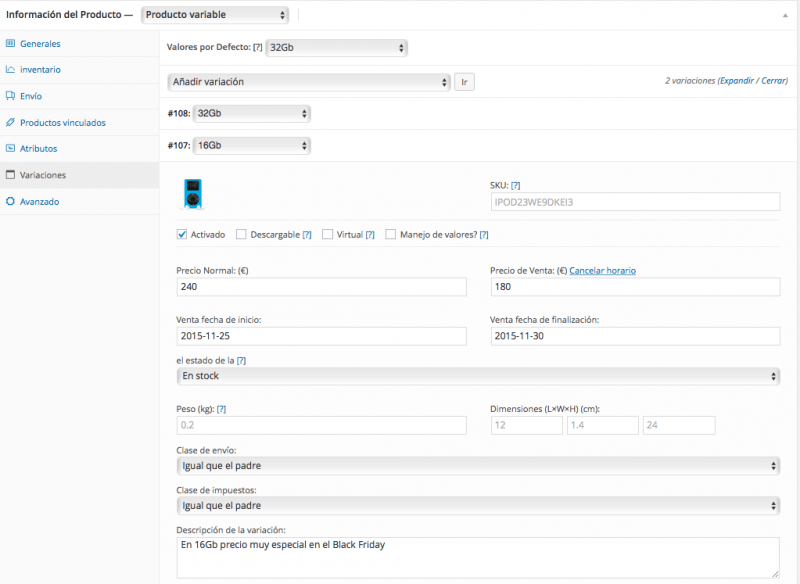Enable Manejo de valores checkbox
This screenshot has width=800, height=584.
tap(390, 234)
